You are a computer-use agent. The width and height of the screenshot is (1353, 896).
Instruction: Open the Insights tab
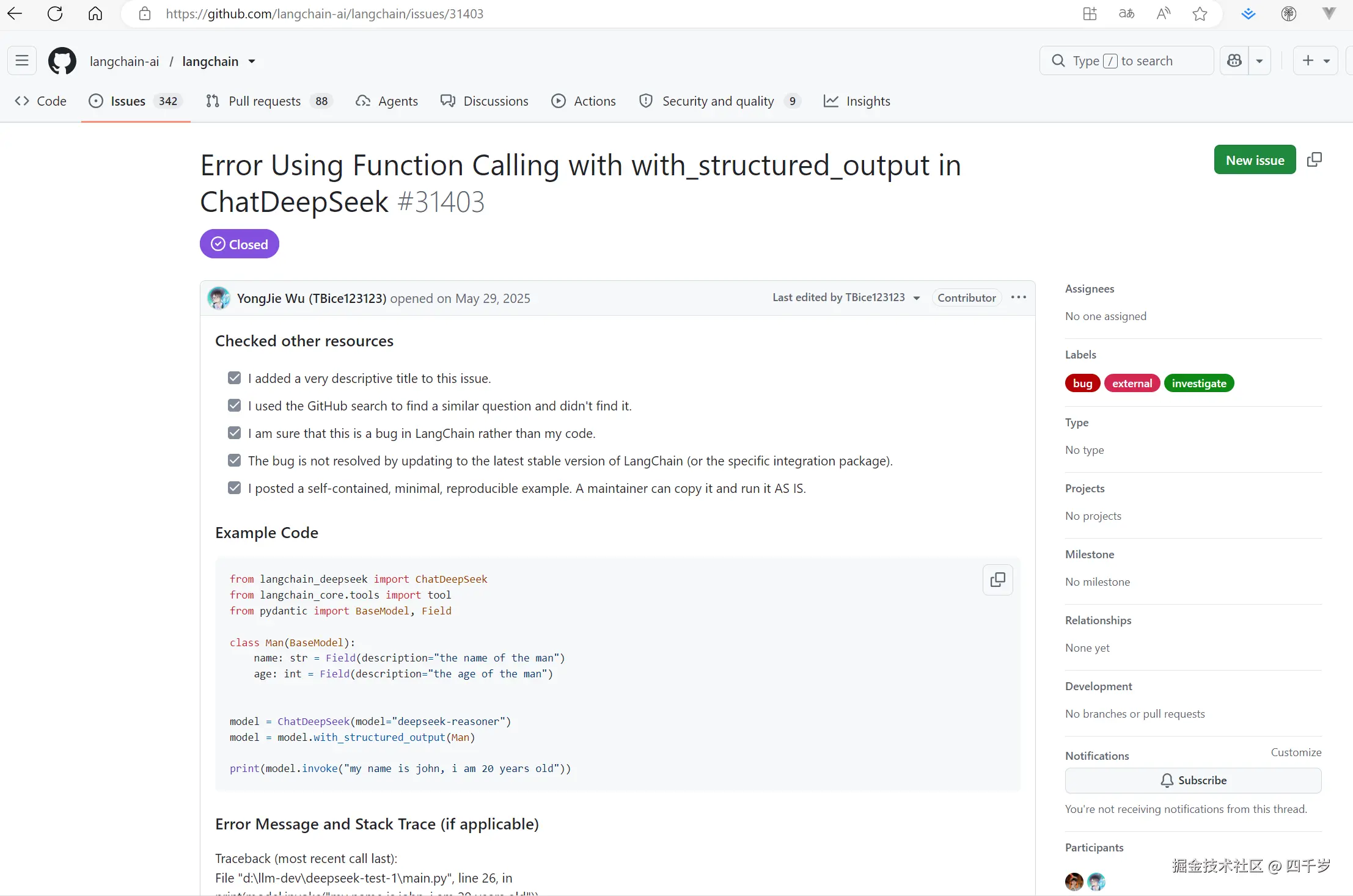click(857, 101)
